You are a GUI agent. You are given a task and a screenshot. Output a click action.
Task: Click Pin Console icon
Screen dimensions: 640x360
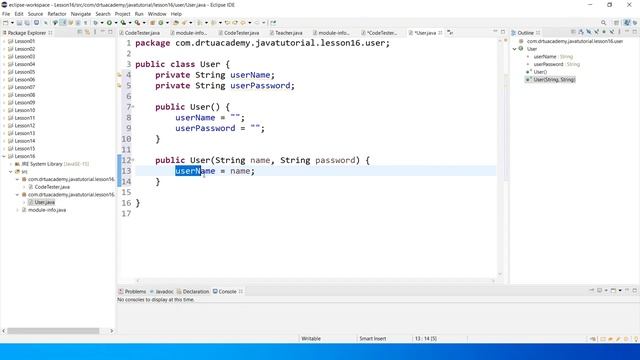pos(592,291)
